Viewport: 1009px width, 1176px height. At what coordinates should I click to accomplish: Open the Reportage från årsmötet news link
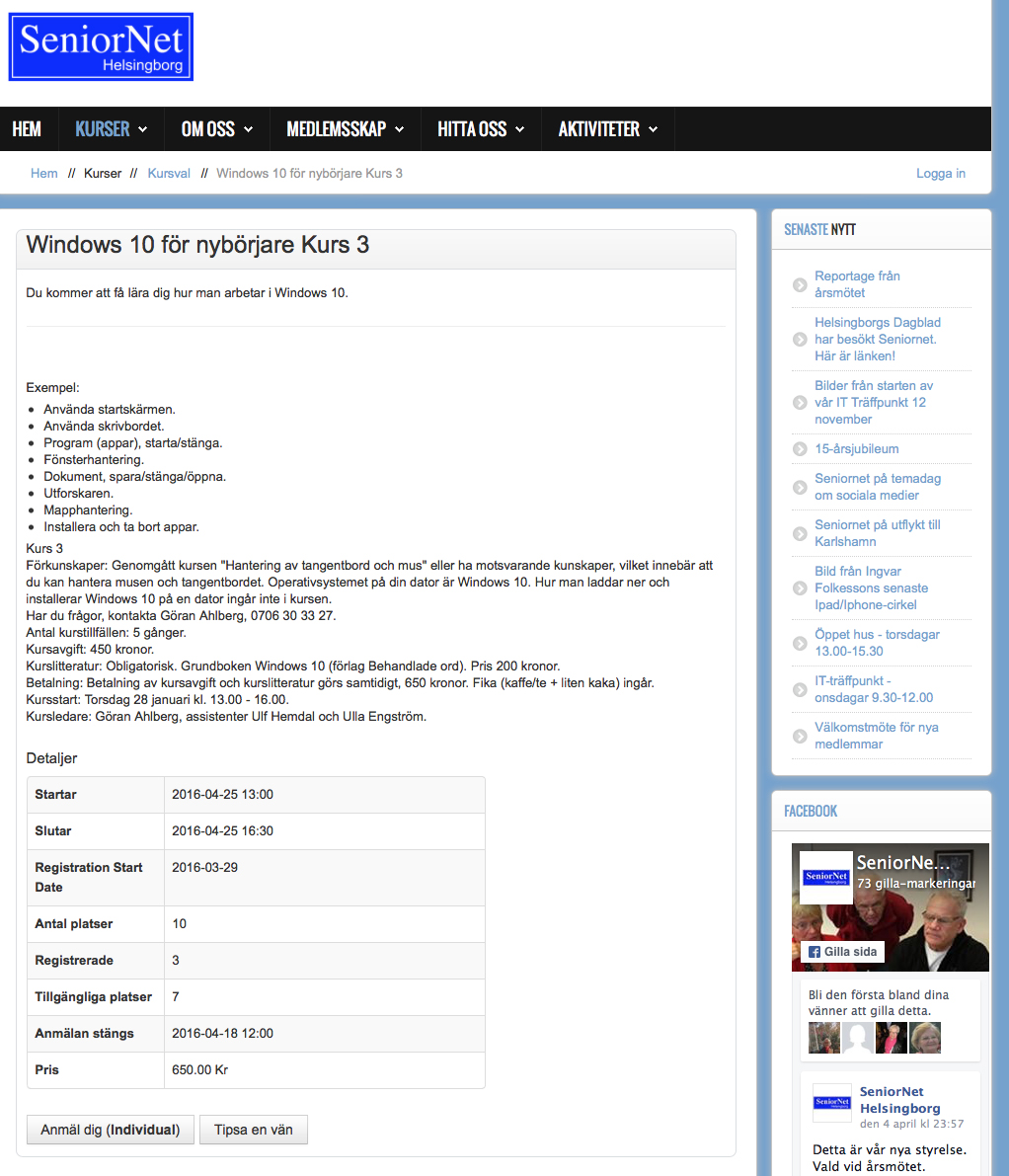(x=857, y=284)
